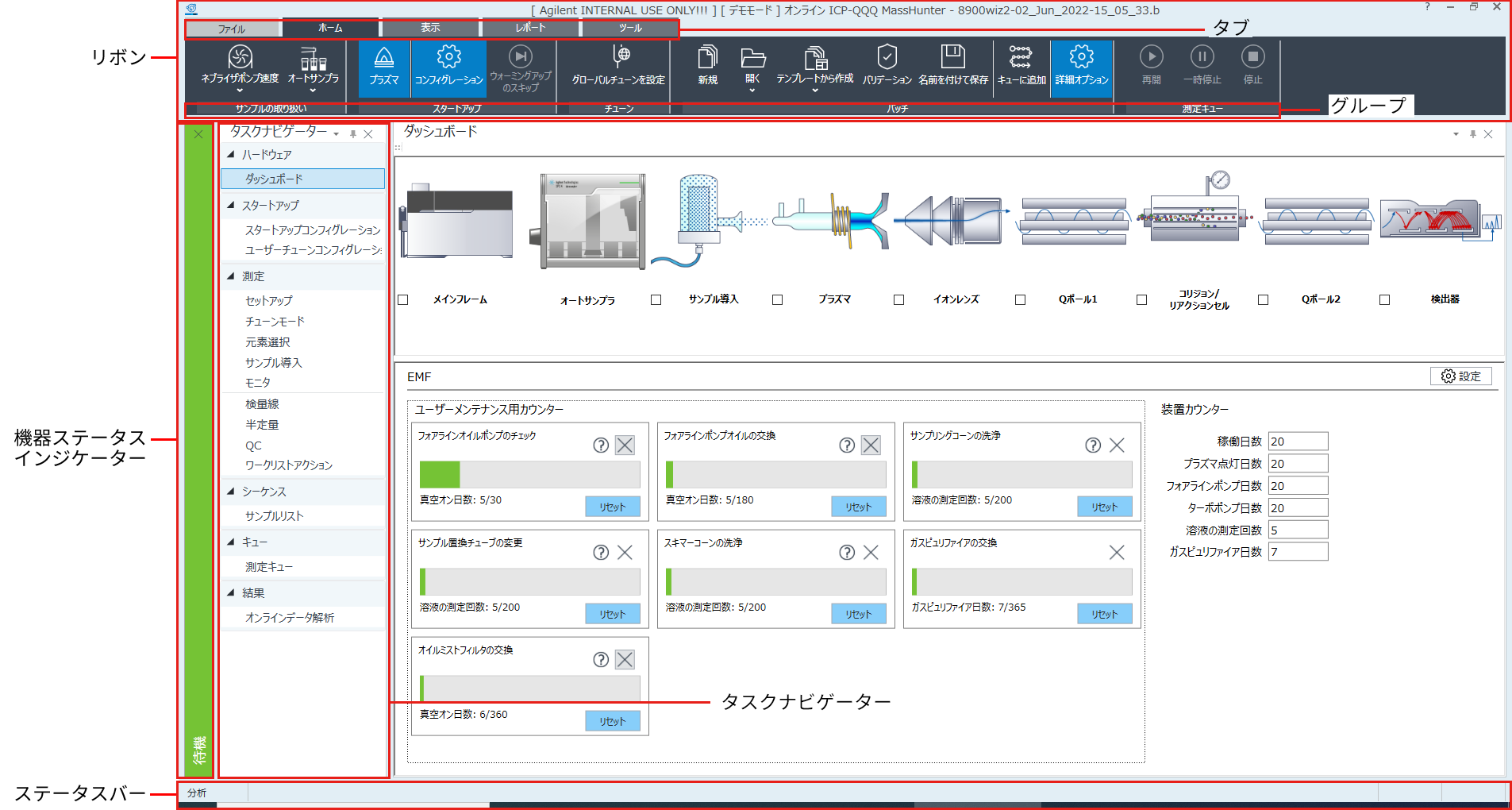Click help icon for フォアラインオイルポンプのチェック

pos(601,445)
